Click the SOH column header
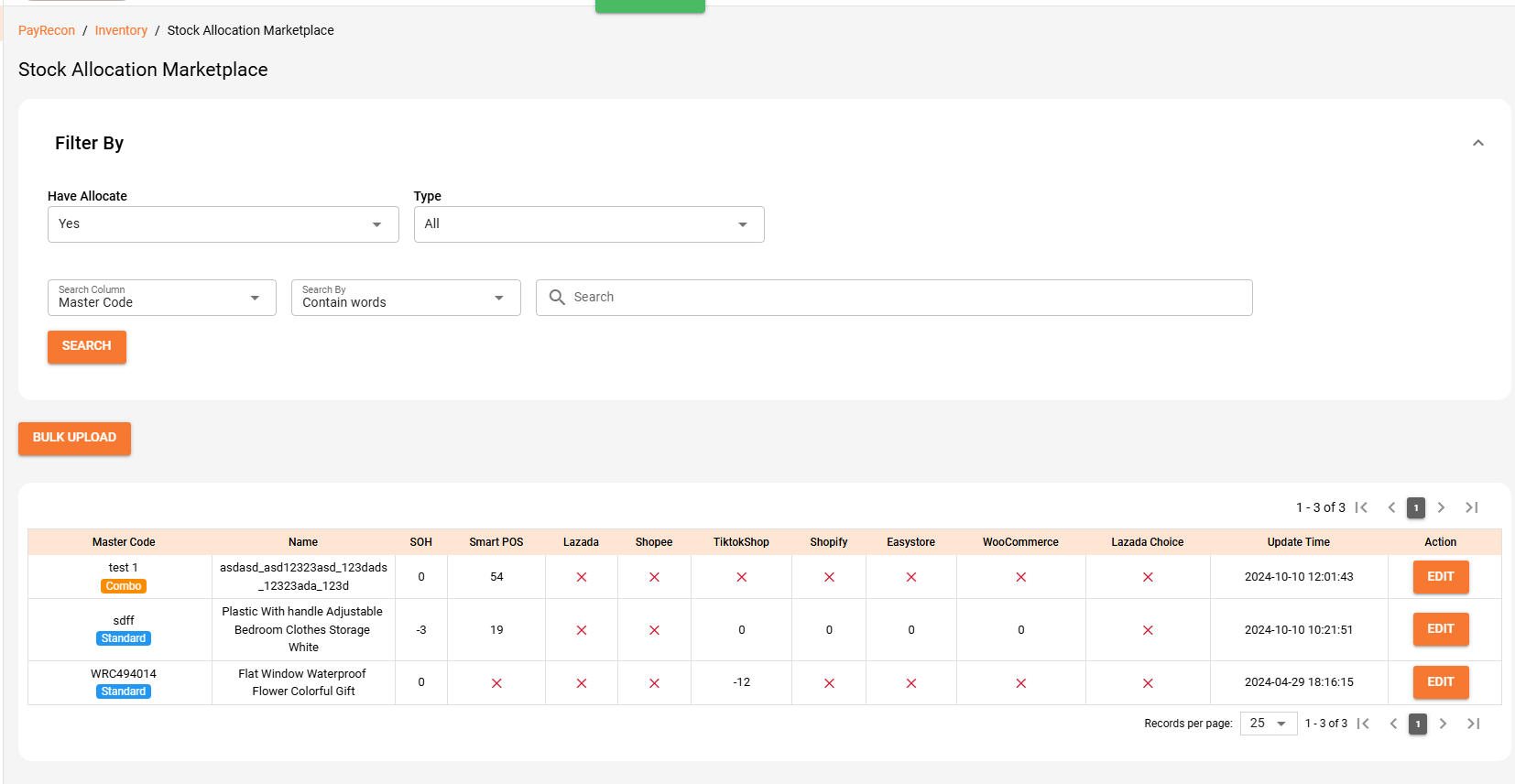Screen dimensions: 1515x784 point(421,542)
